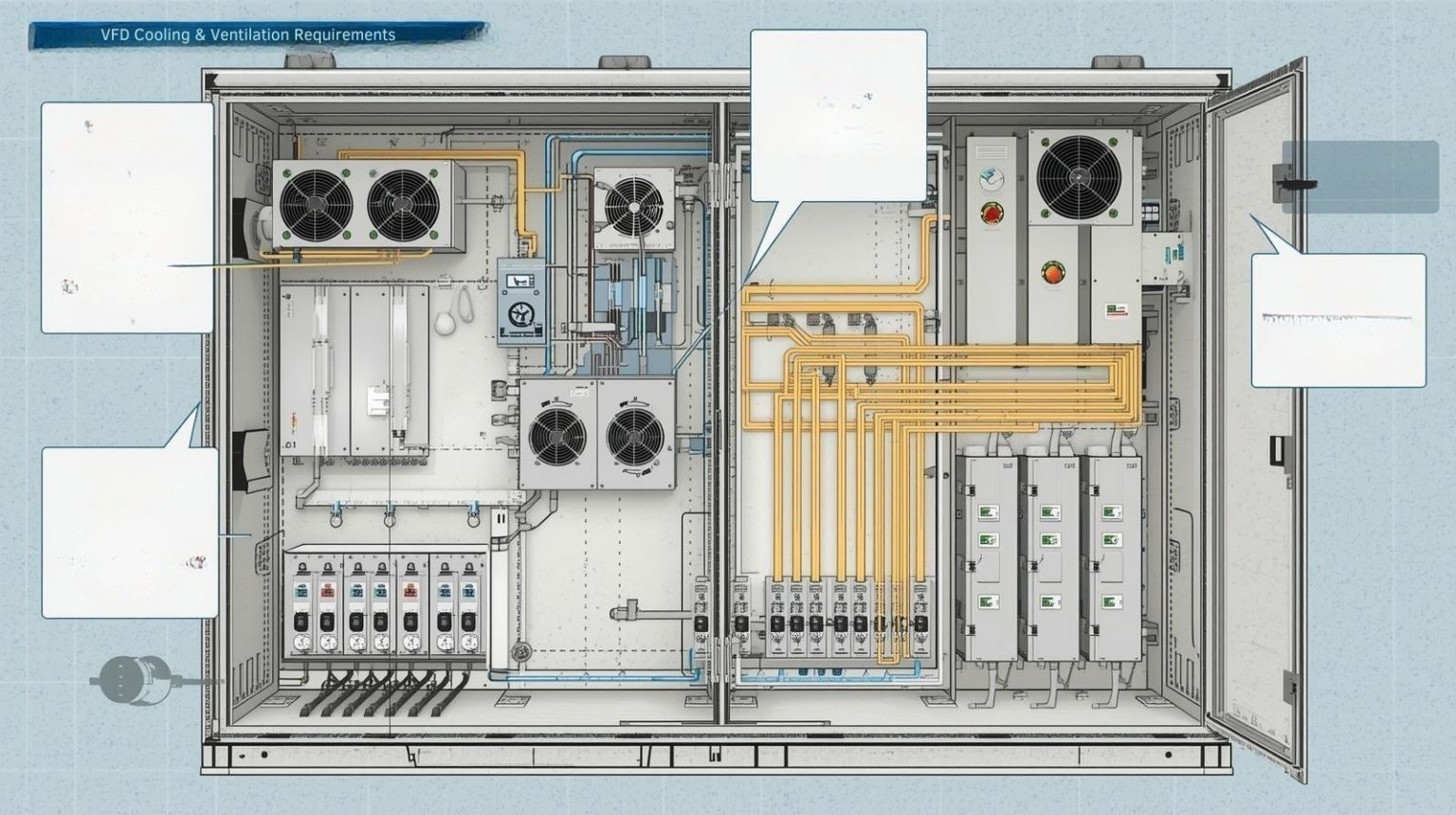Click the small single fan above the blue piping

click(632, 207)
